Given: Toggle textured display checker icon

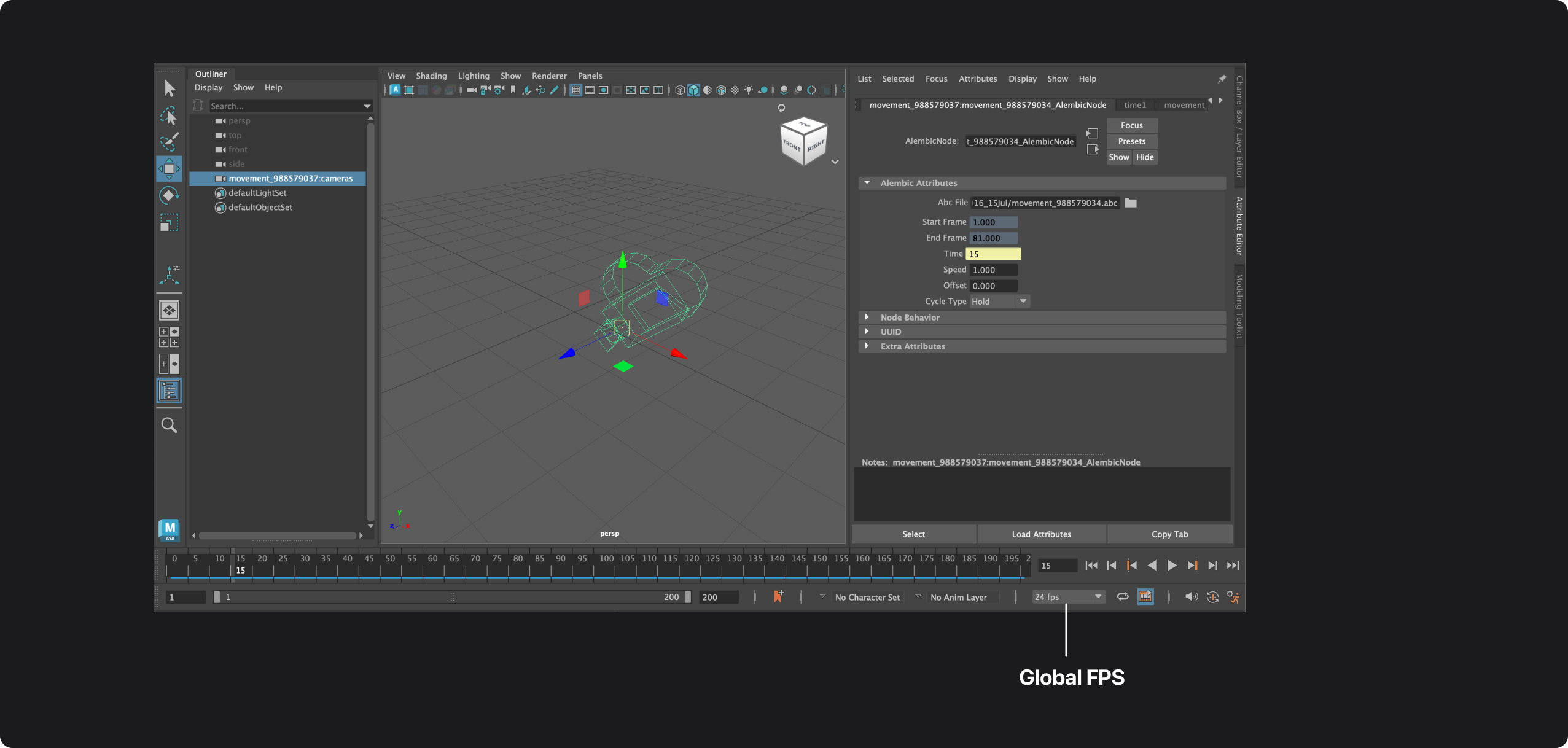Looking at the screenshot, I should 735,90.
